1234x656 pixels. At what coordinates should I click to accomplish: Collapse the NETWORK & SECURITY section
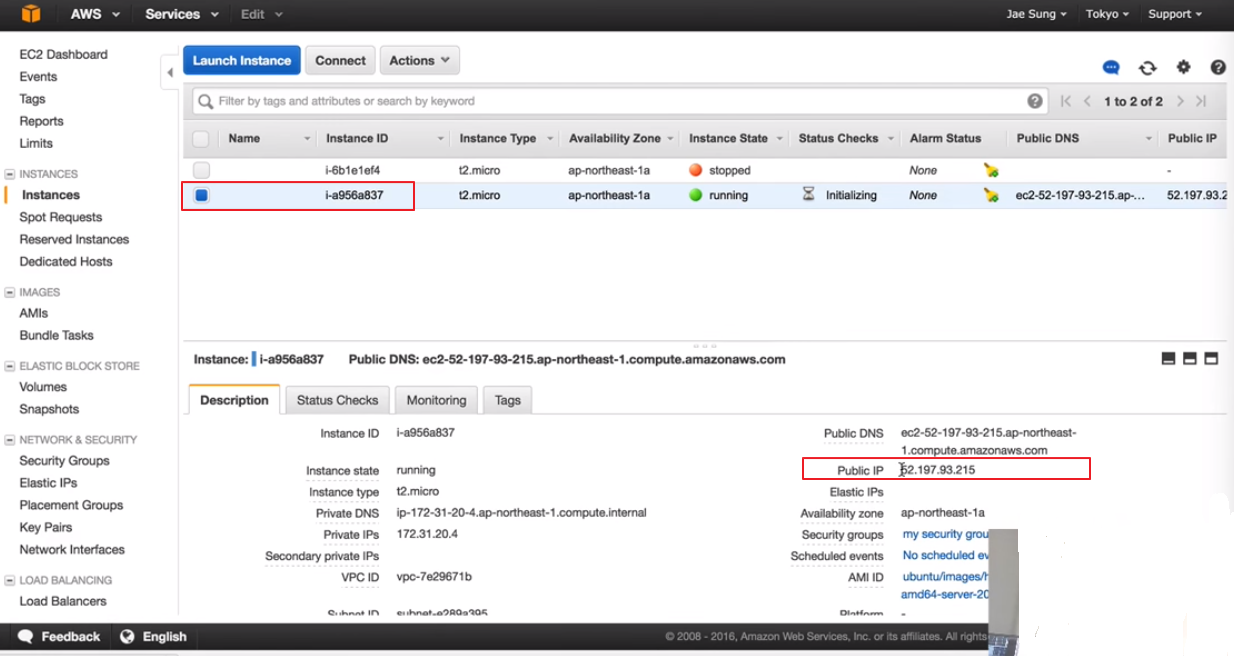tap(10, 440)
